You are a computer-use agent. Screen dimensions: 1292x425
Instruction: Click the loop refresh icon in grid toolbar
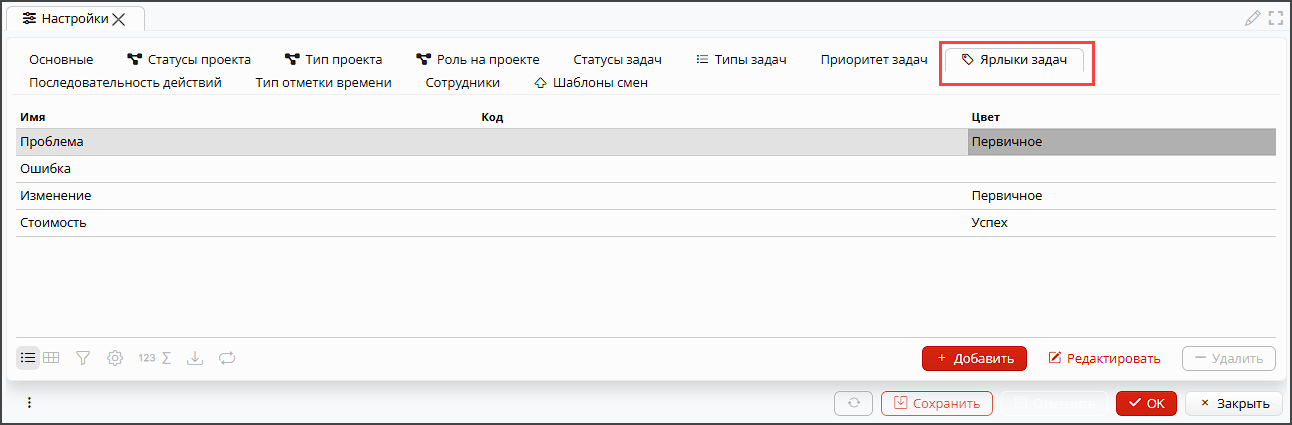click(226, 357)
